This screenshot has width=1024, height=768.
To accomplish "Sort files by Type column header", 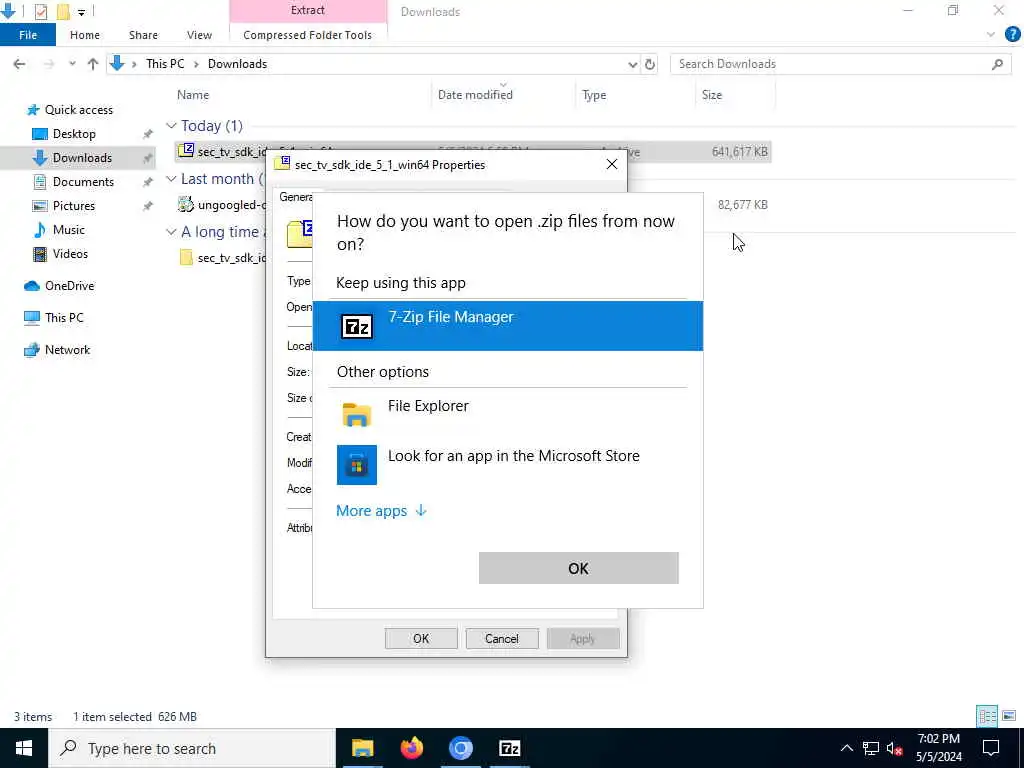I will (x=594, y=95).
